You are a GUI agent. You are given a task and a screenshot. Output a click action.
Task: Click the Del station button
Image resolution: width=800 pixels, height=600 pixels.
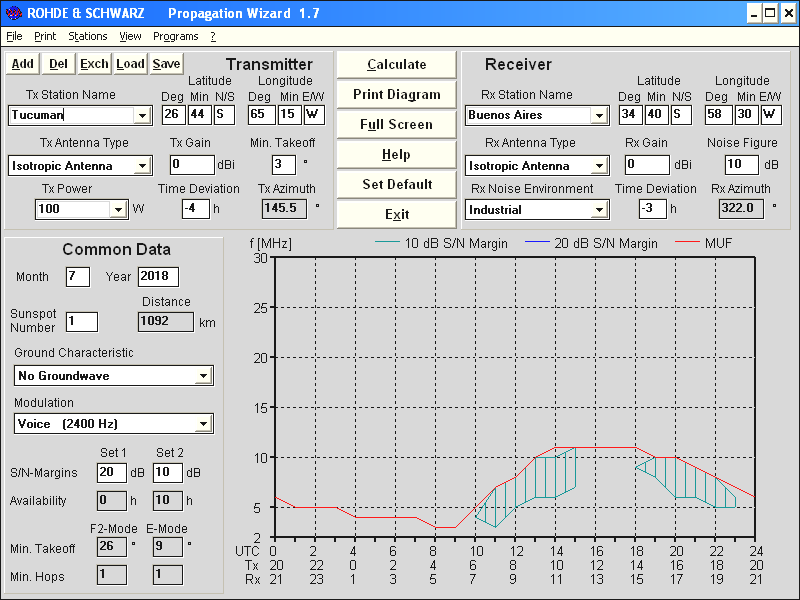[58, 64]
